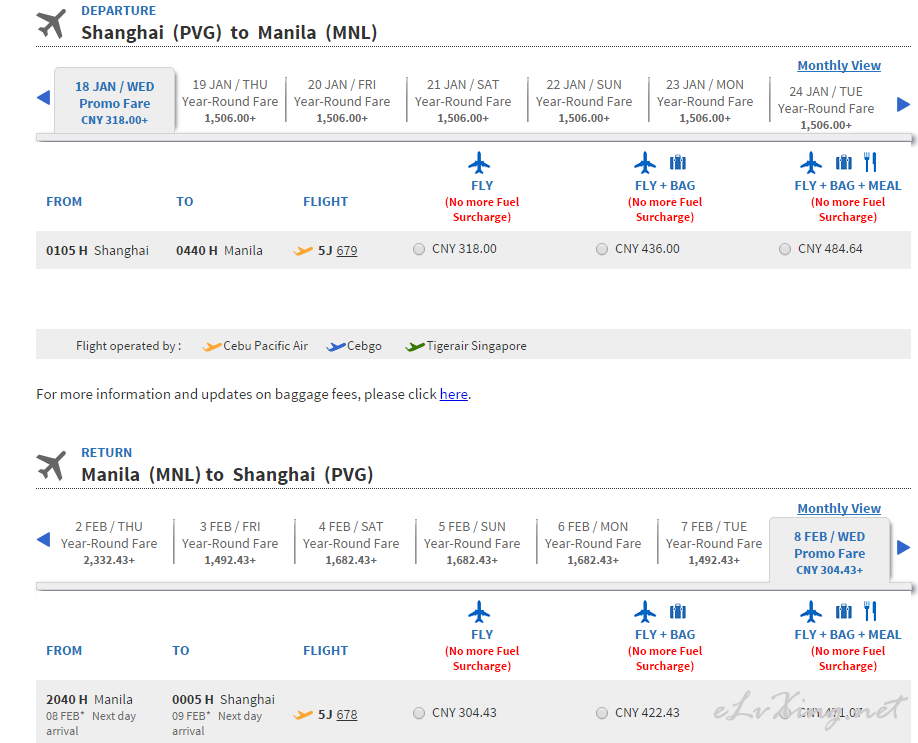Select the CNY 304.43 Fly fare for return
This screenshot has height=743, width=918.
click(x=419, y=713)
